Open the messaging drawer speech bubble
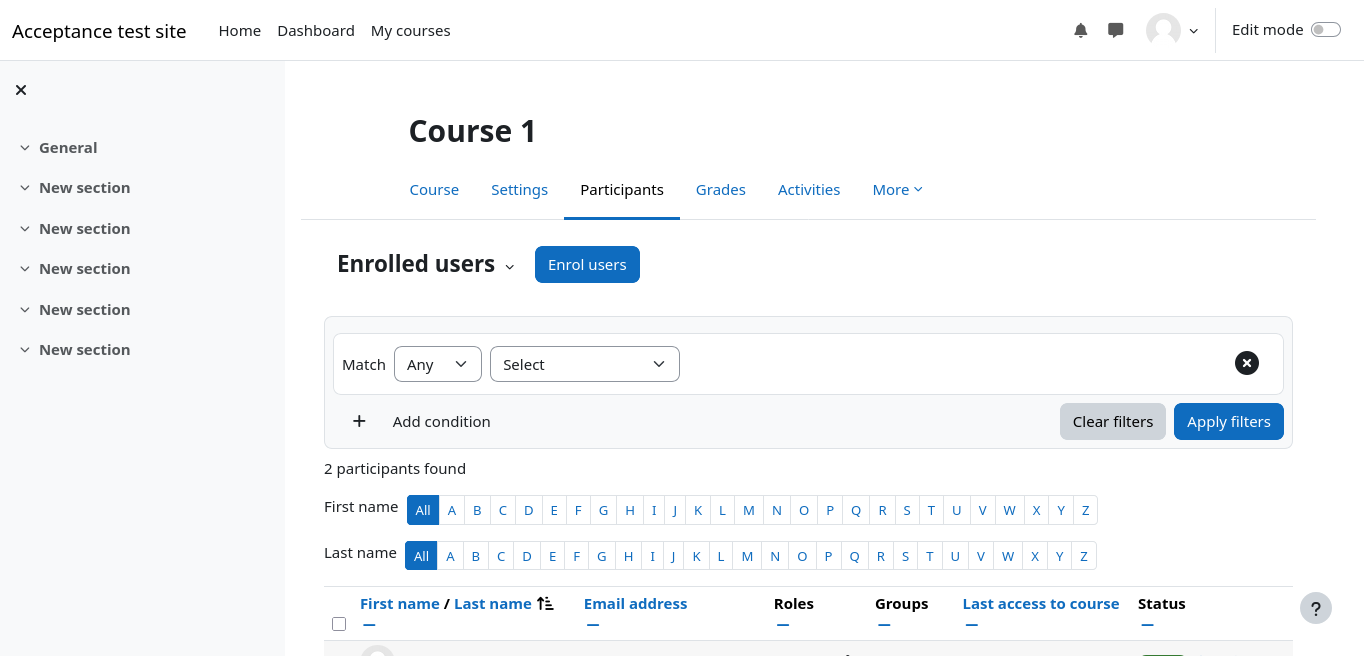This screenshot has height=656, width=1364. pos(1116,31)
